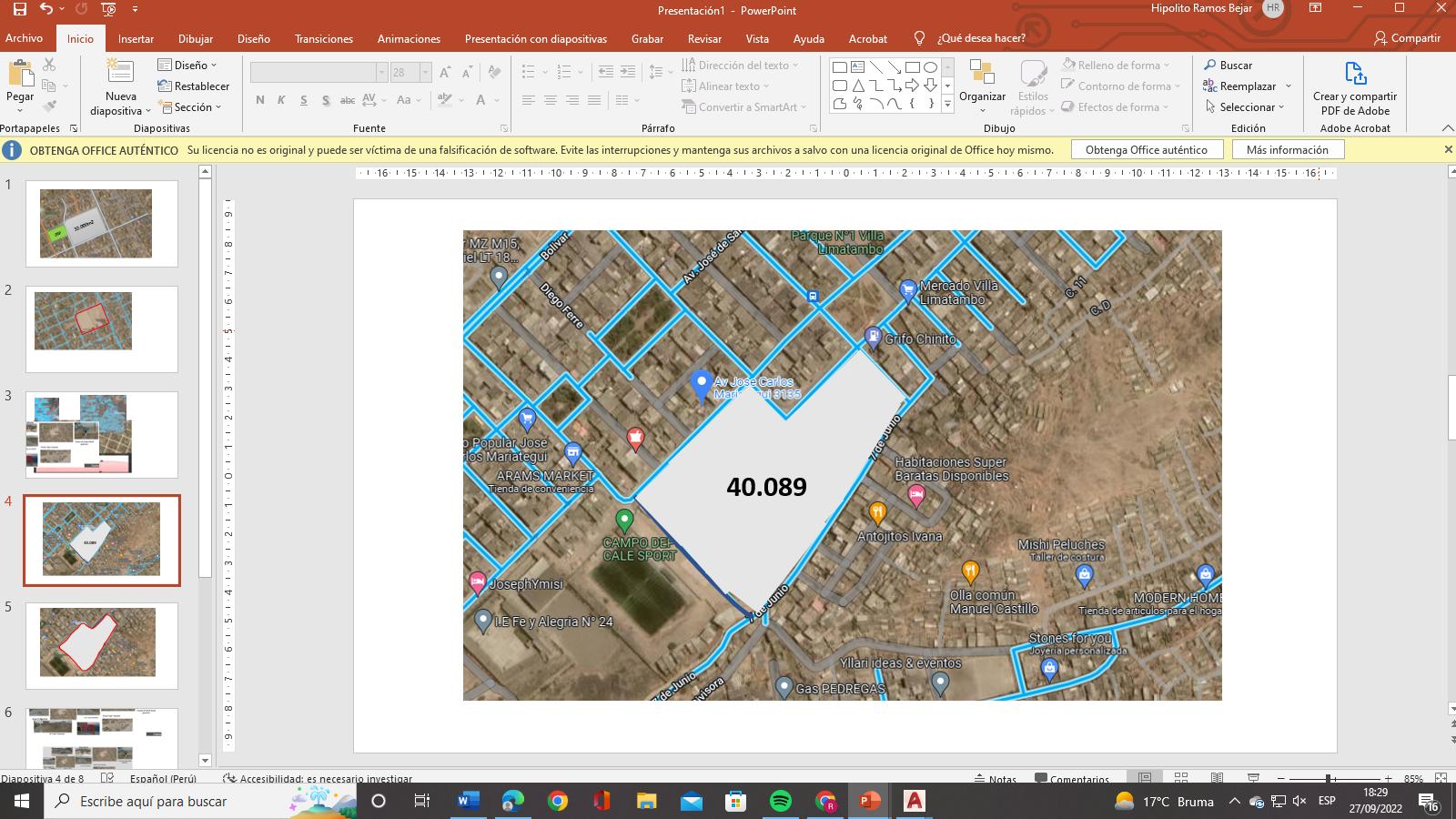Toggle italic (K) formatting
Screen dimensions: 1456x819
point(281,100)
